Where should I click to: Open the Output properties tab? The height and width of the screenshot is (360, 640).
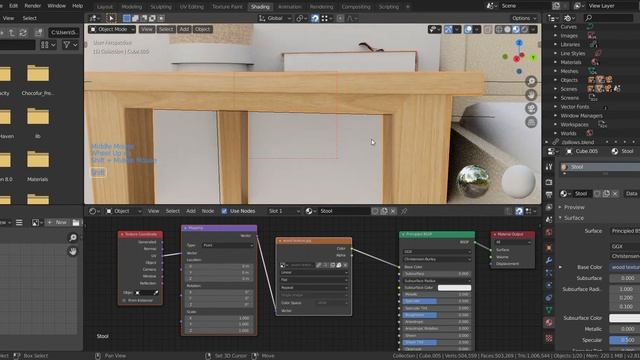549,195
